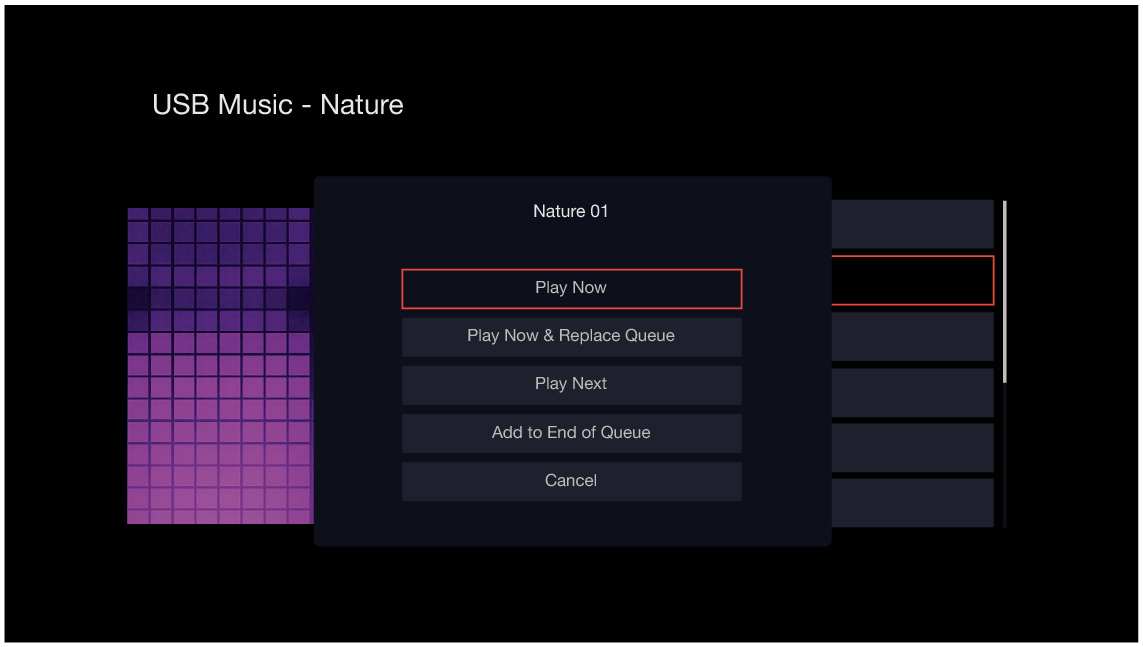This screenshot has height=647, width=1143.
Task: Cancel the Nature 01 playback dialog
Action: pyautogui.click(x=571, y=480)
